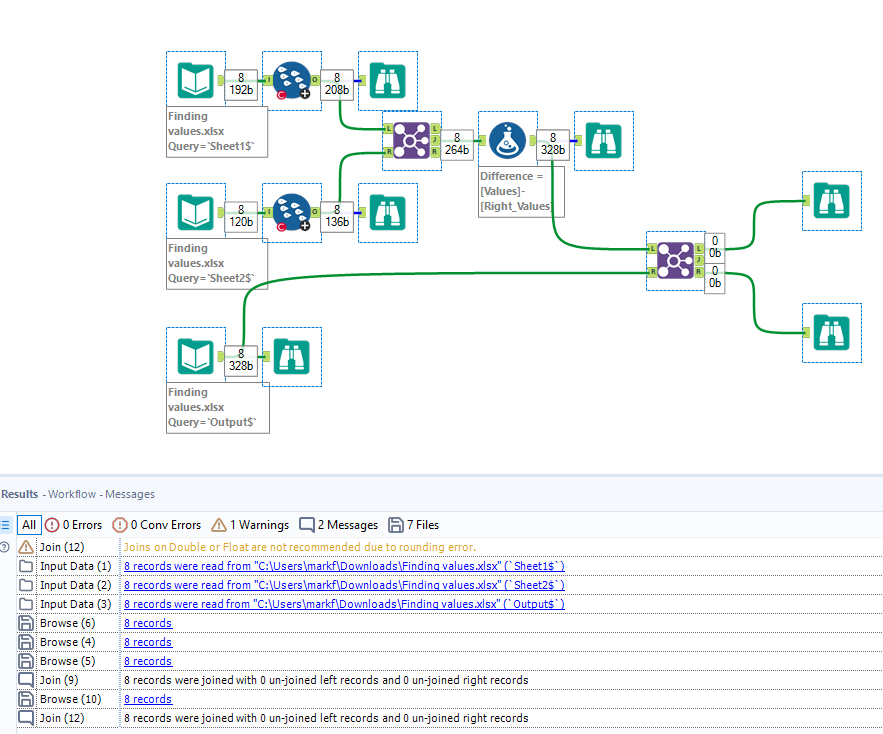Open Browse tool on second Join R output
883x734 pixels.
(831, 332)
